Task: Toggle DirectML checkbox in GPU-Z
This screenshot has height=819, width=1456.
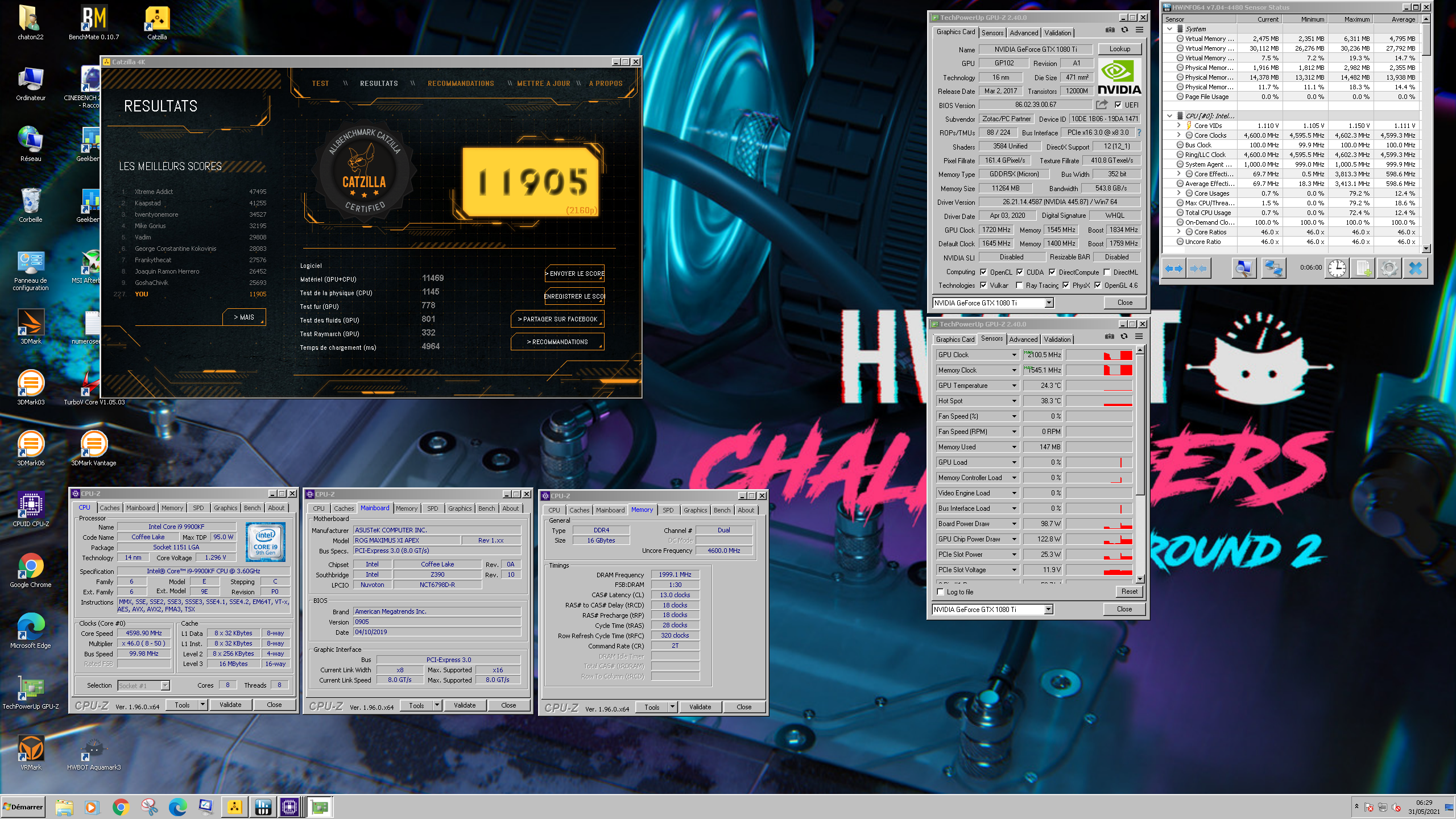Action: click(1107, 272)
